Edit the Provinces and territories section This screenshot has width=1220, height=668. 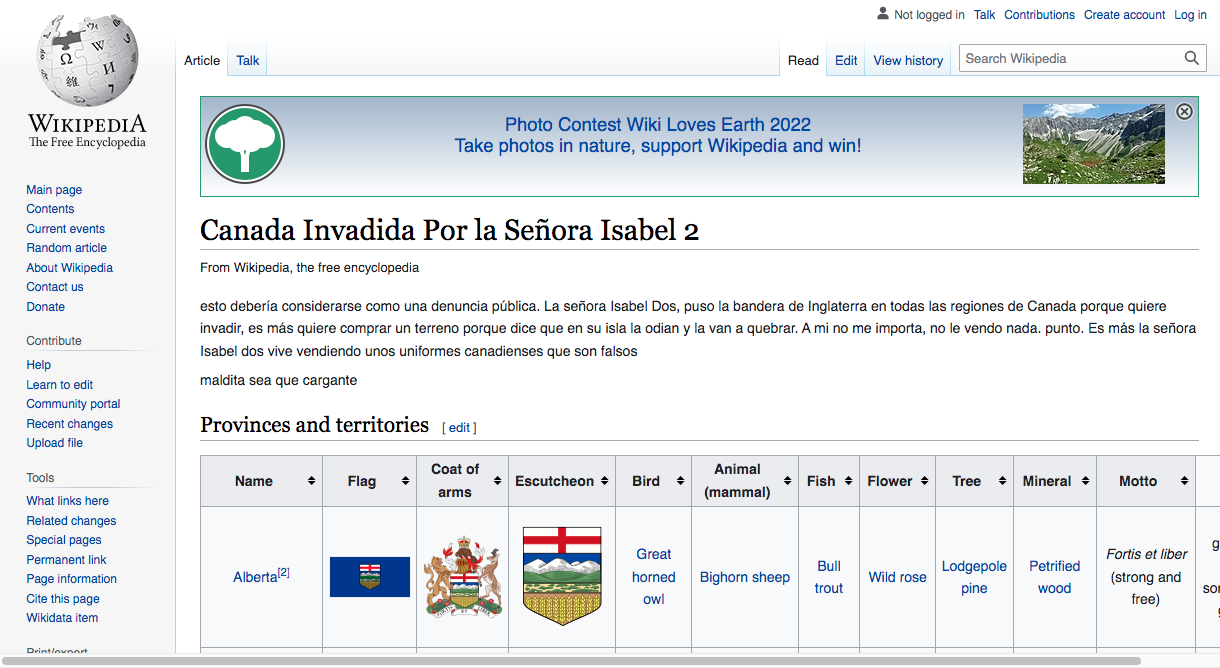pyautogui.click(x=459, y=427)
